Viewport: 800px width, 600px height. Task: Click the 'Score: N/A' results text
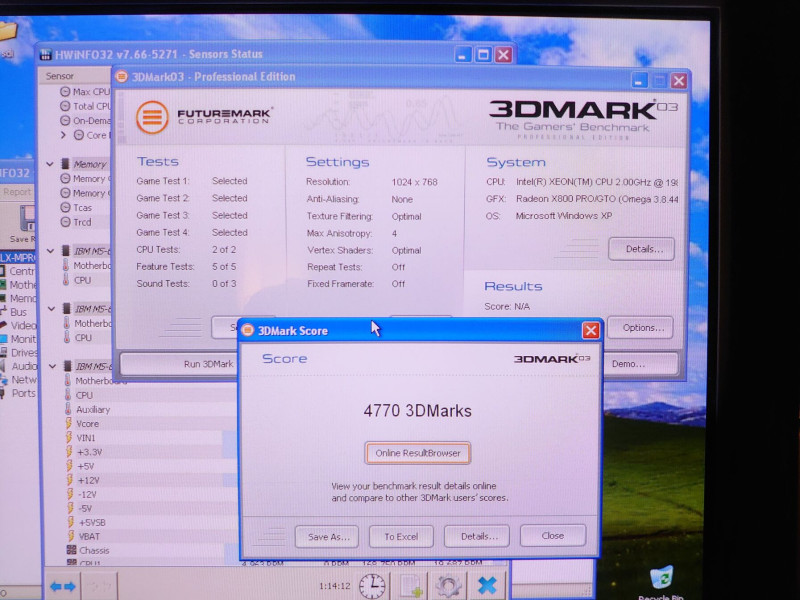coord(507,307)
